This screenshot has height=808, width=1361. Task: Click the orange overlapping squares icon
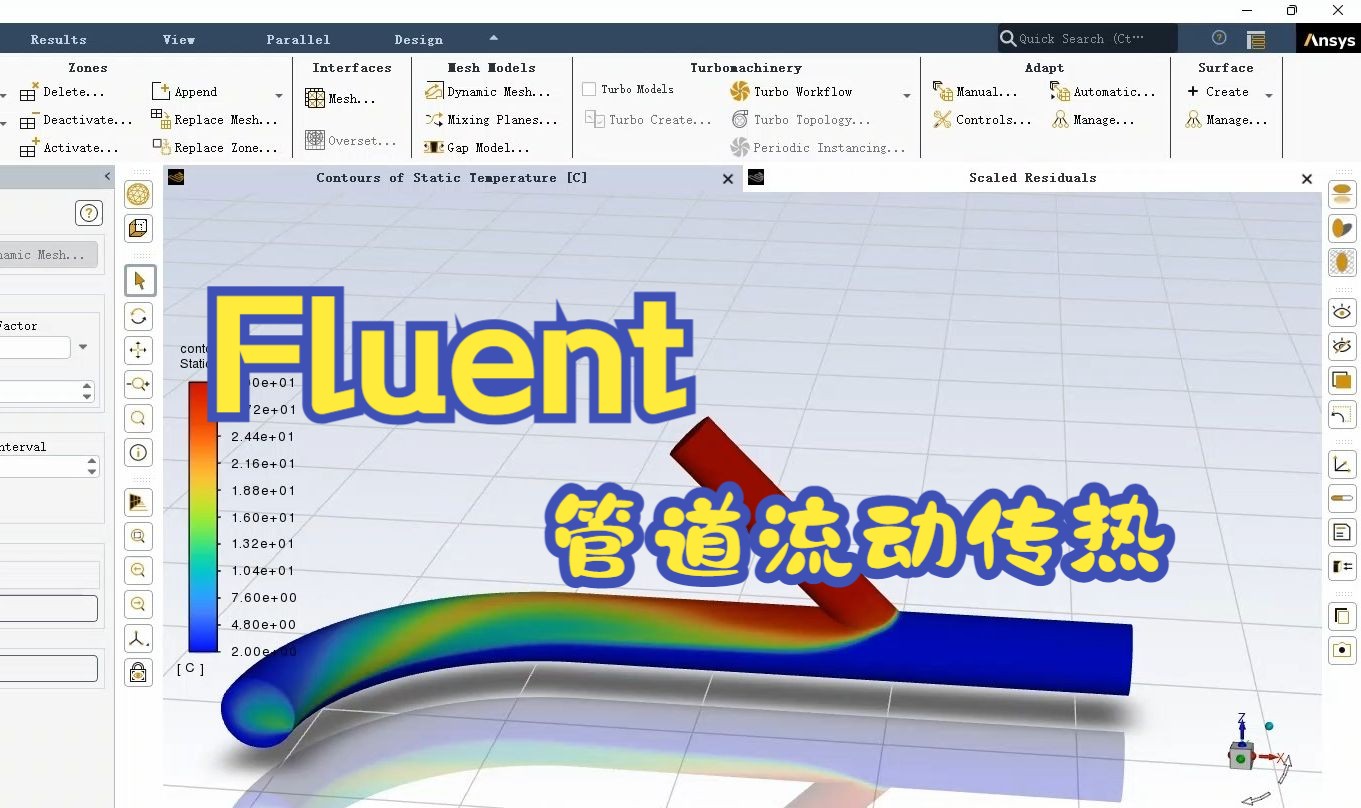(1342, 380)
